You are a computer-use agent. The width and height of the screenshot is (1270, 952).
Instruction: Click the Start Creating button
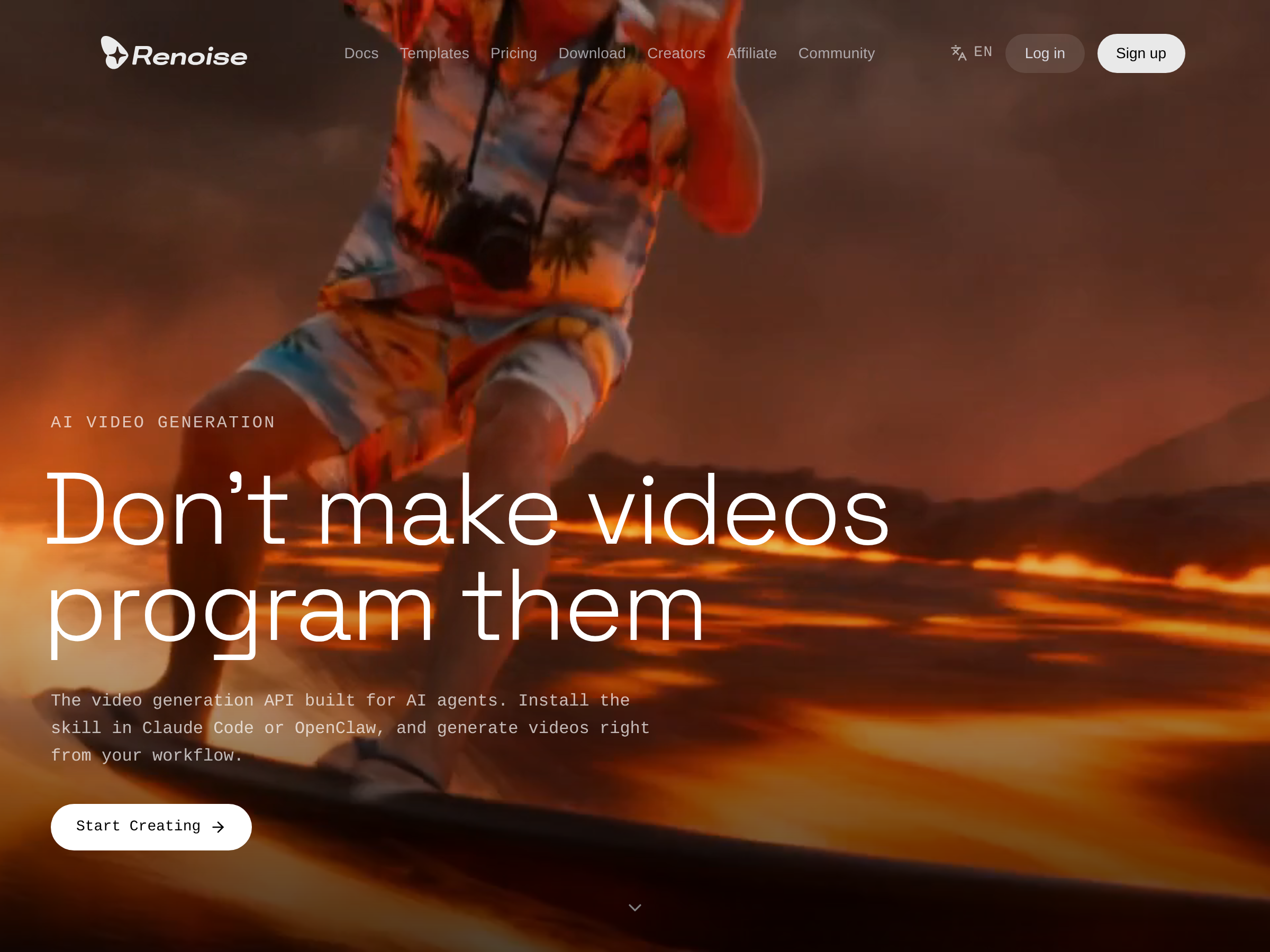coord(151,827)
